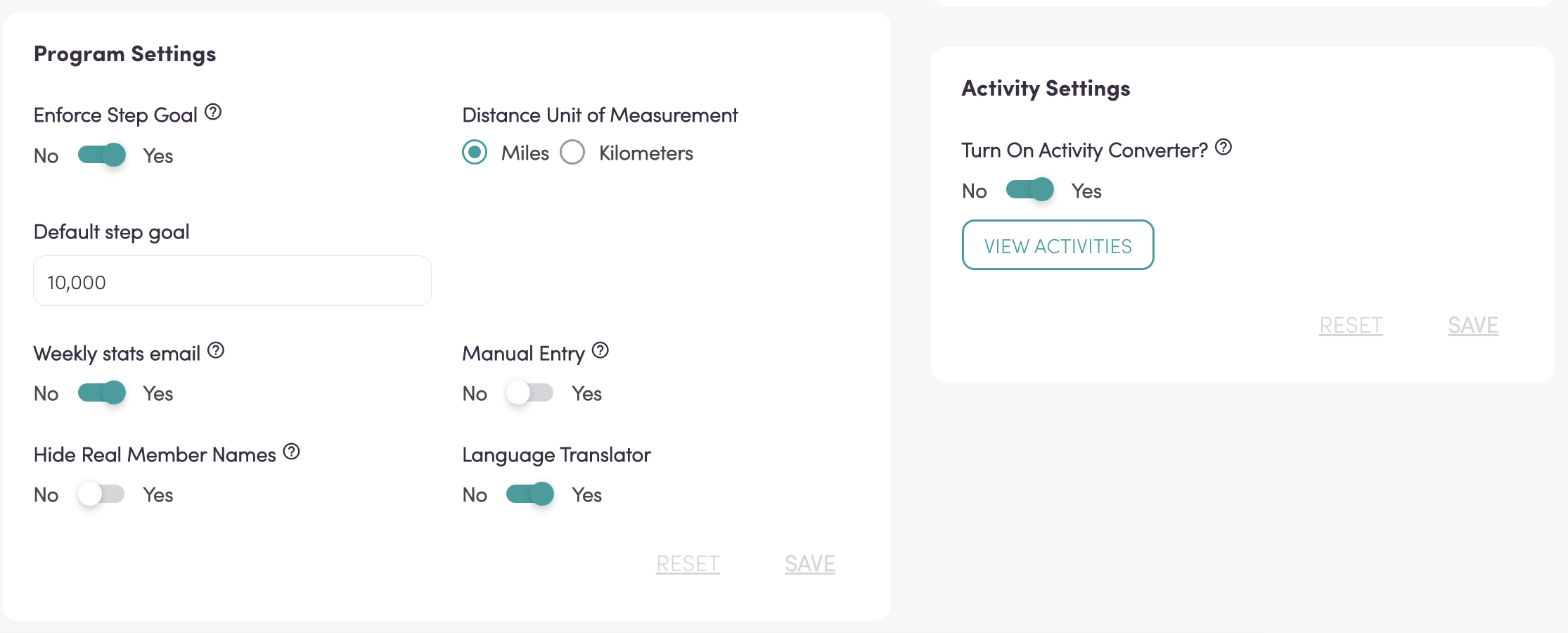This screenshot has width=1568, height=633.
Task: Open the Activity Converter question mark icon
Action: pyautogui.click(x=1223, y=147)
